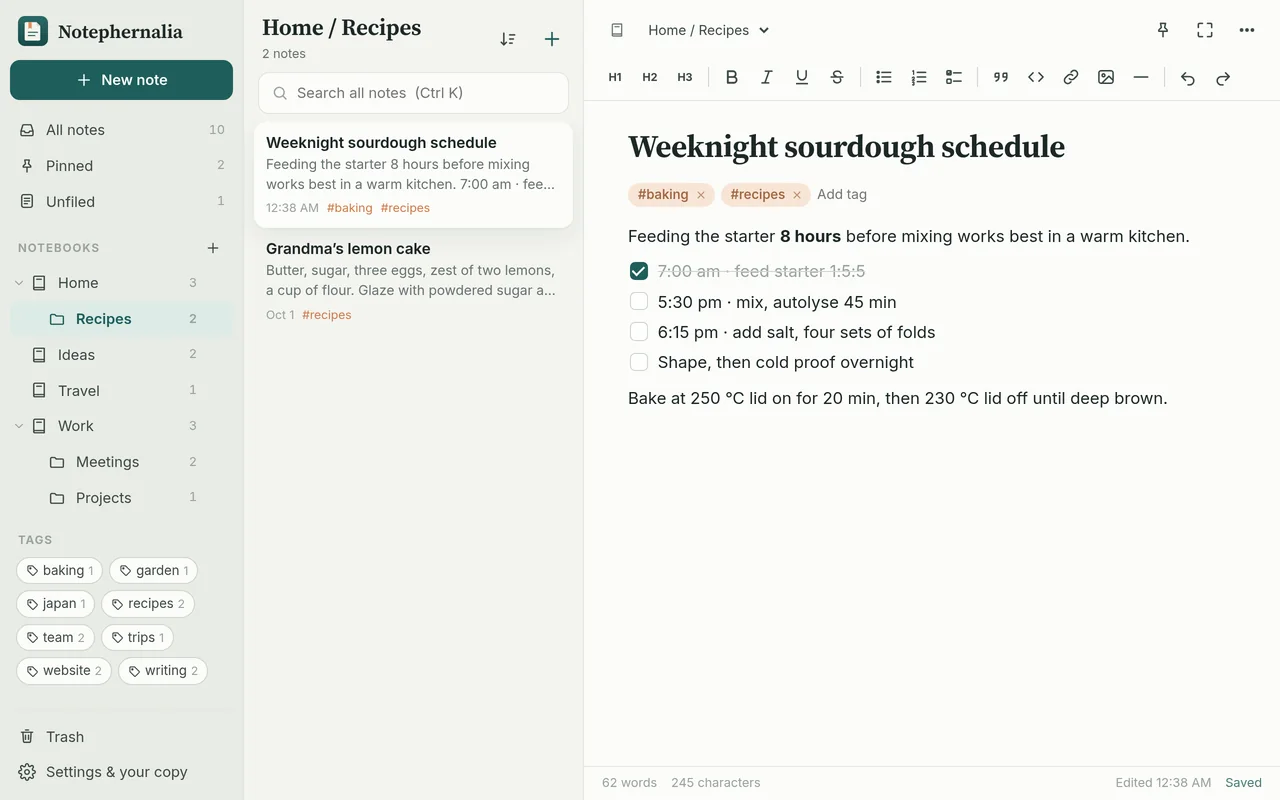The height and width of the screenshot is (800, 1280).
Task: Open the Home / Recipes notebook dropdown
Action: (709, 30)
